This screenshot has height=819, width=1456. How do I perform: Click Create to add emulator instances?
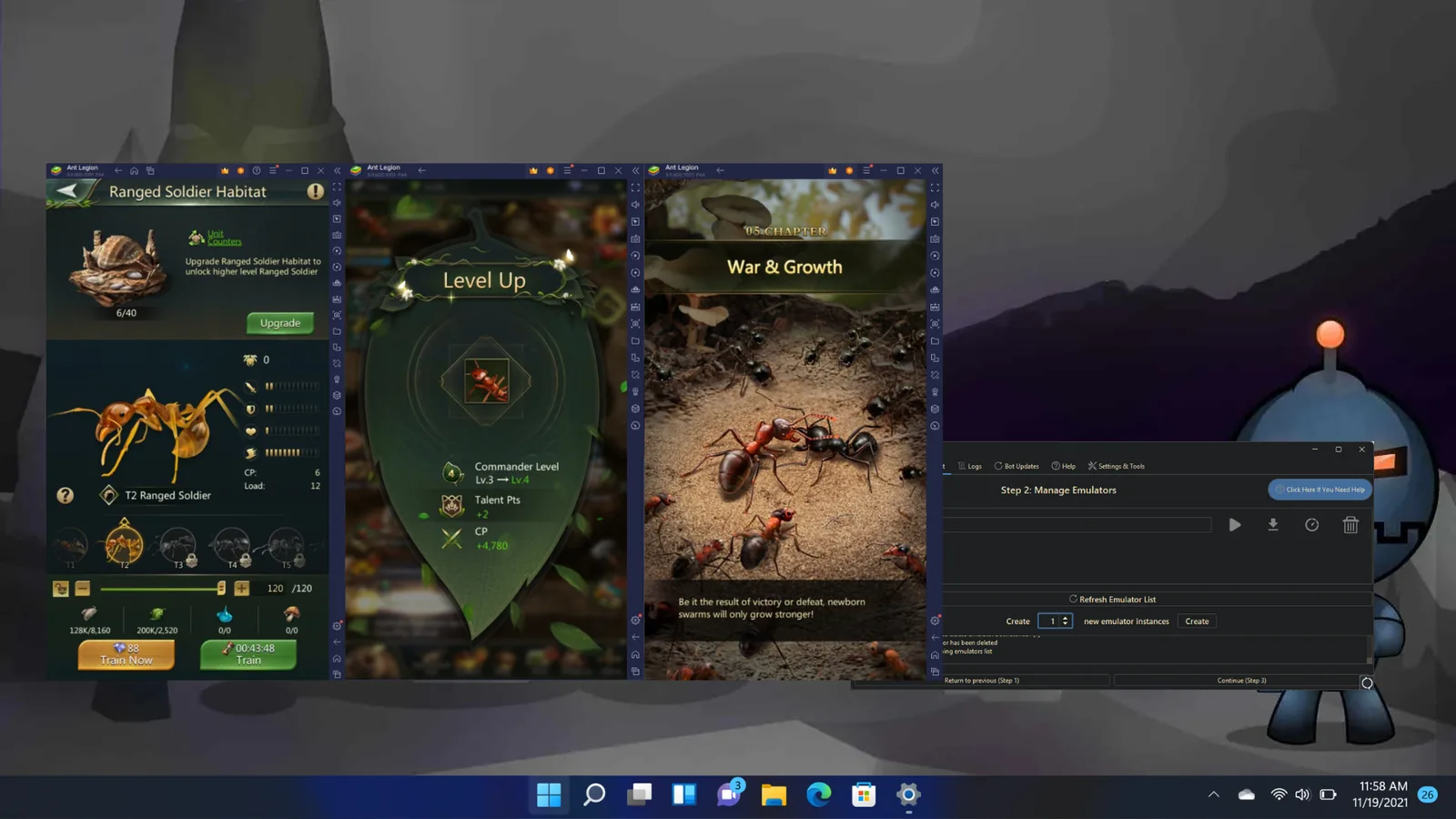[x=1197, y=622]
